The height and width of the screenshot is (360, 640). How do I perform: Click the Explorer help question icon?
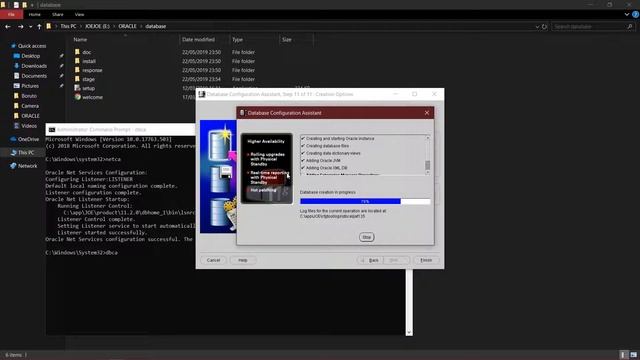tap(636, 14)
